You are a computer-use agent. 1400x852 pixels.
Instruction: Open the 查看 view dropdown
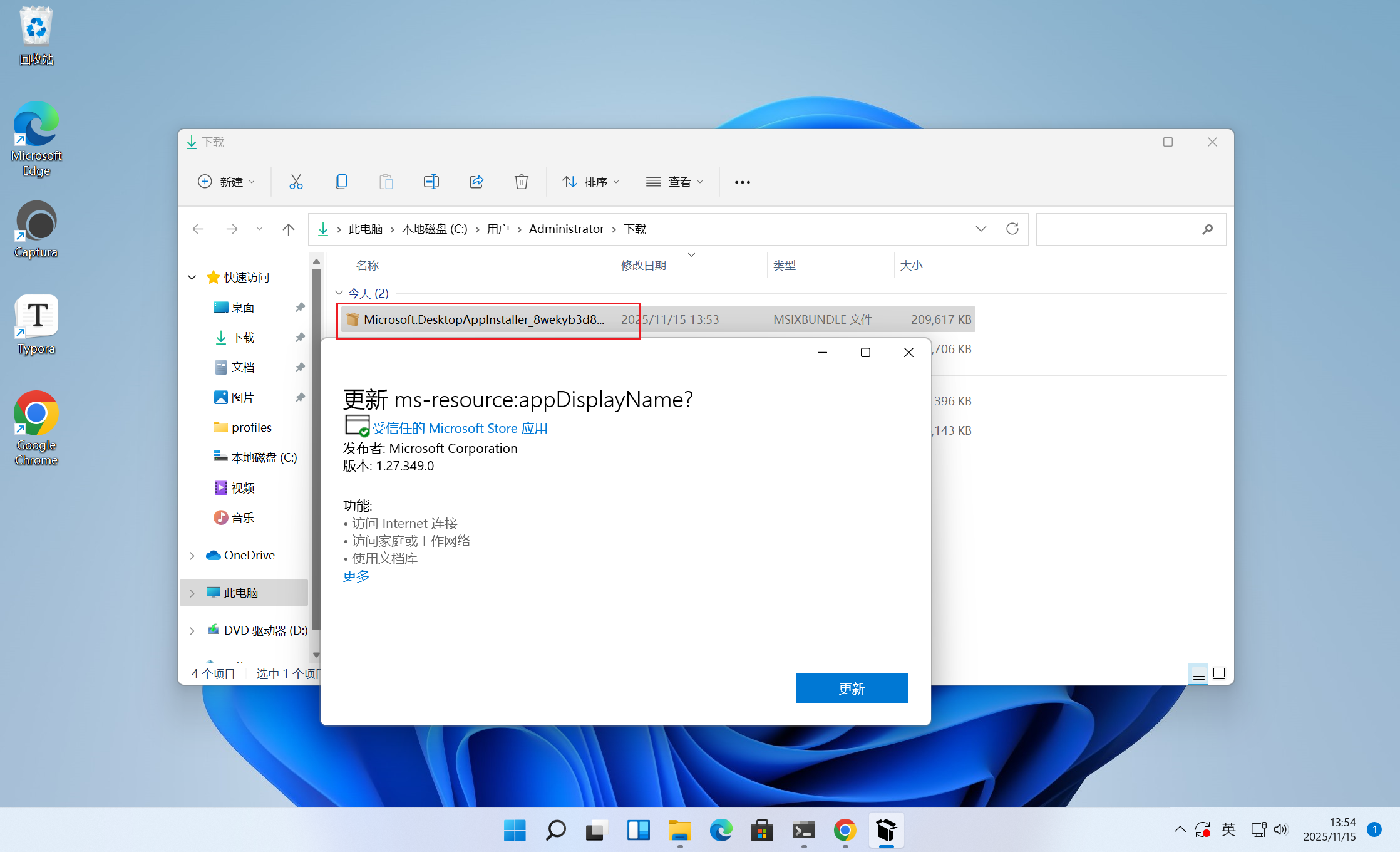[x=674, y=182]
